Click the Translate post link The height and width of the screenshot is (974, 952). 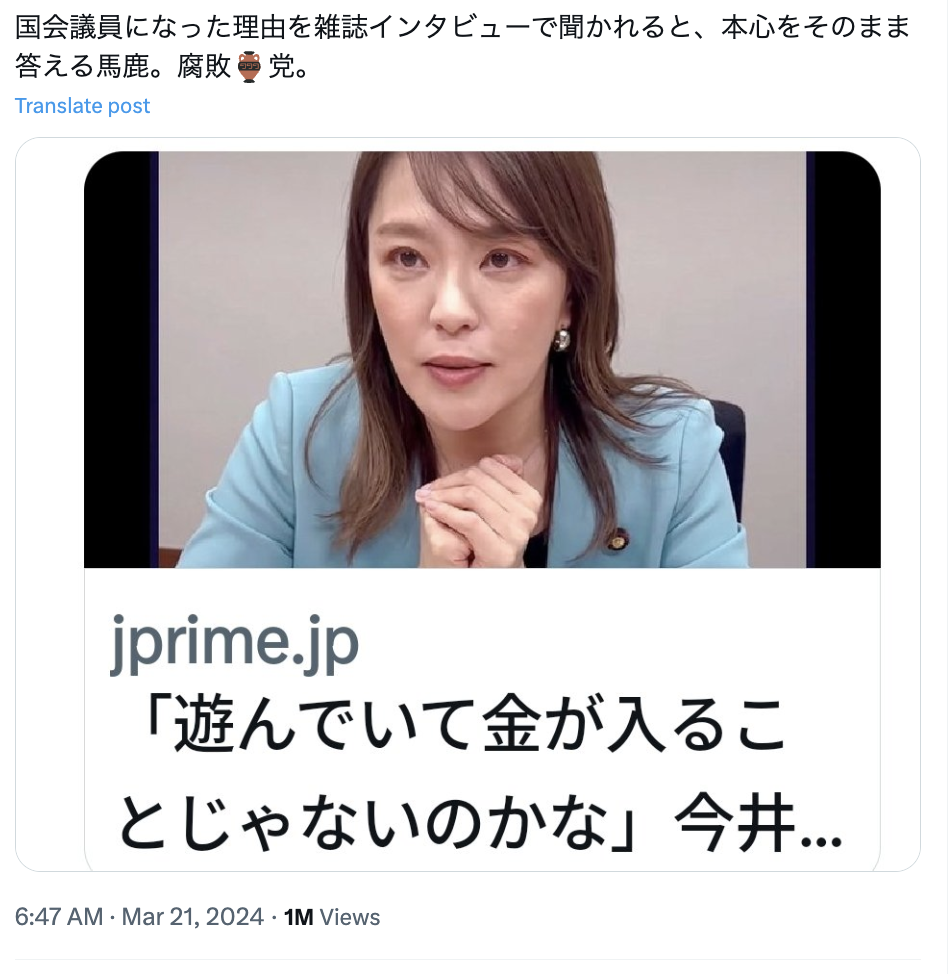click(x=82, y=106)
